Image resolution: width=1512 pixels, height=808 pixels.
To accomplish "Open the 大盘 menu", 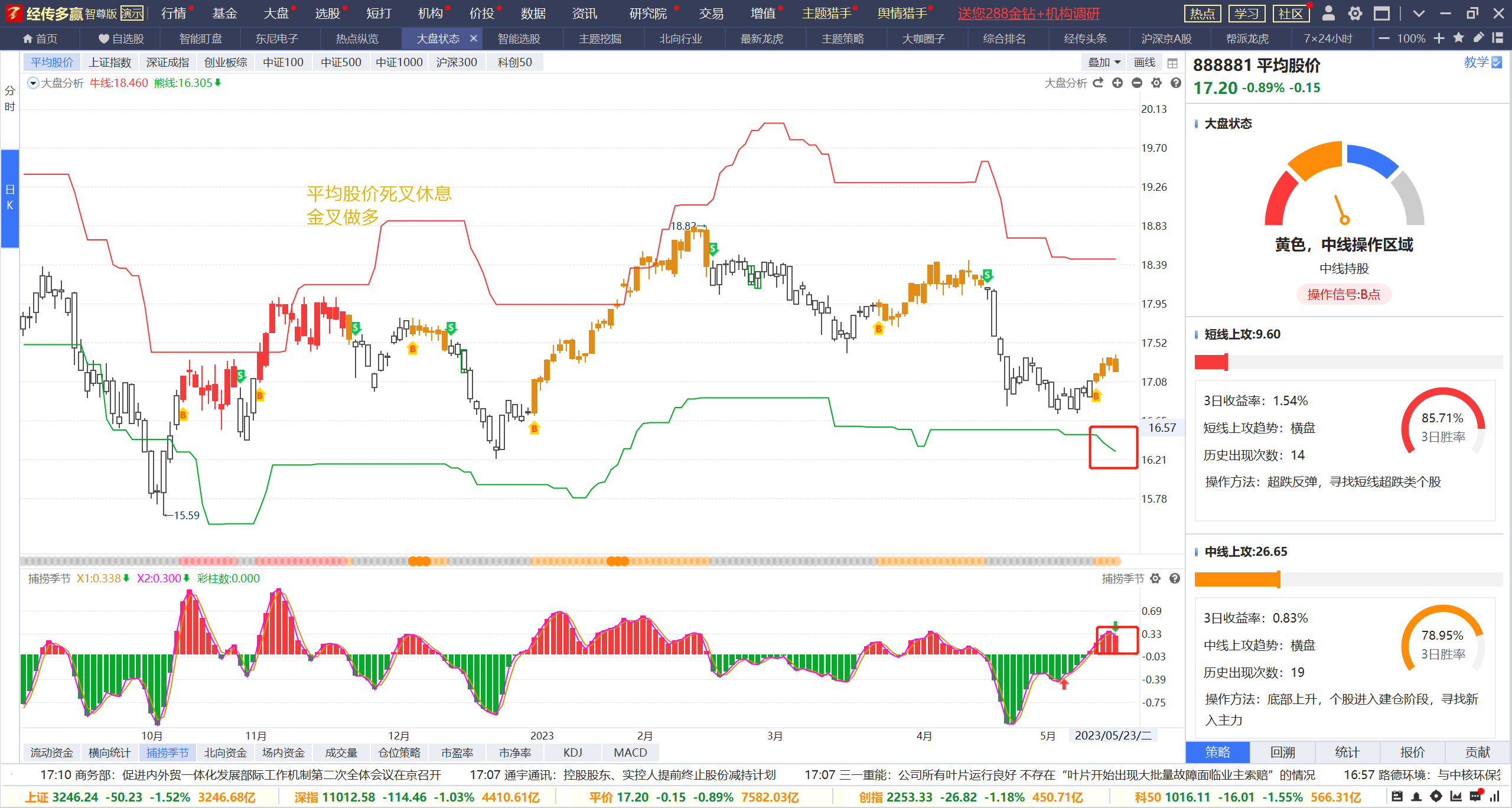I will tap(276, 13).
